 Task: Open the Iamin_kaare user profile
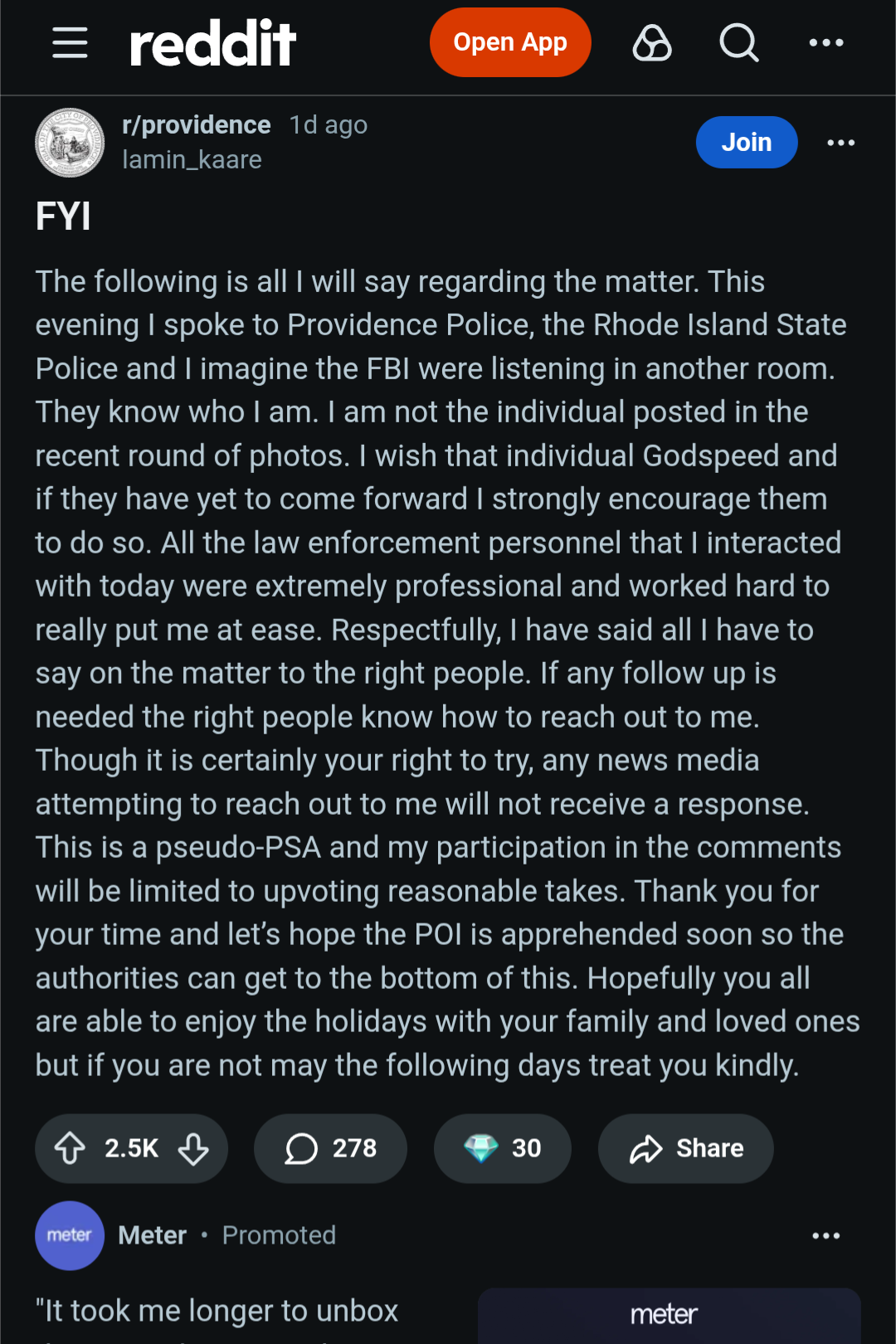pyautogui.click(x=192, y=159)
